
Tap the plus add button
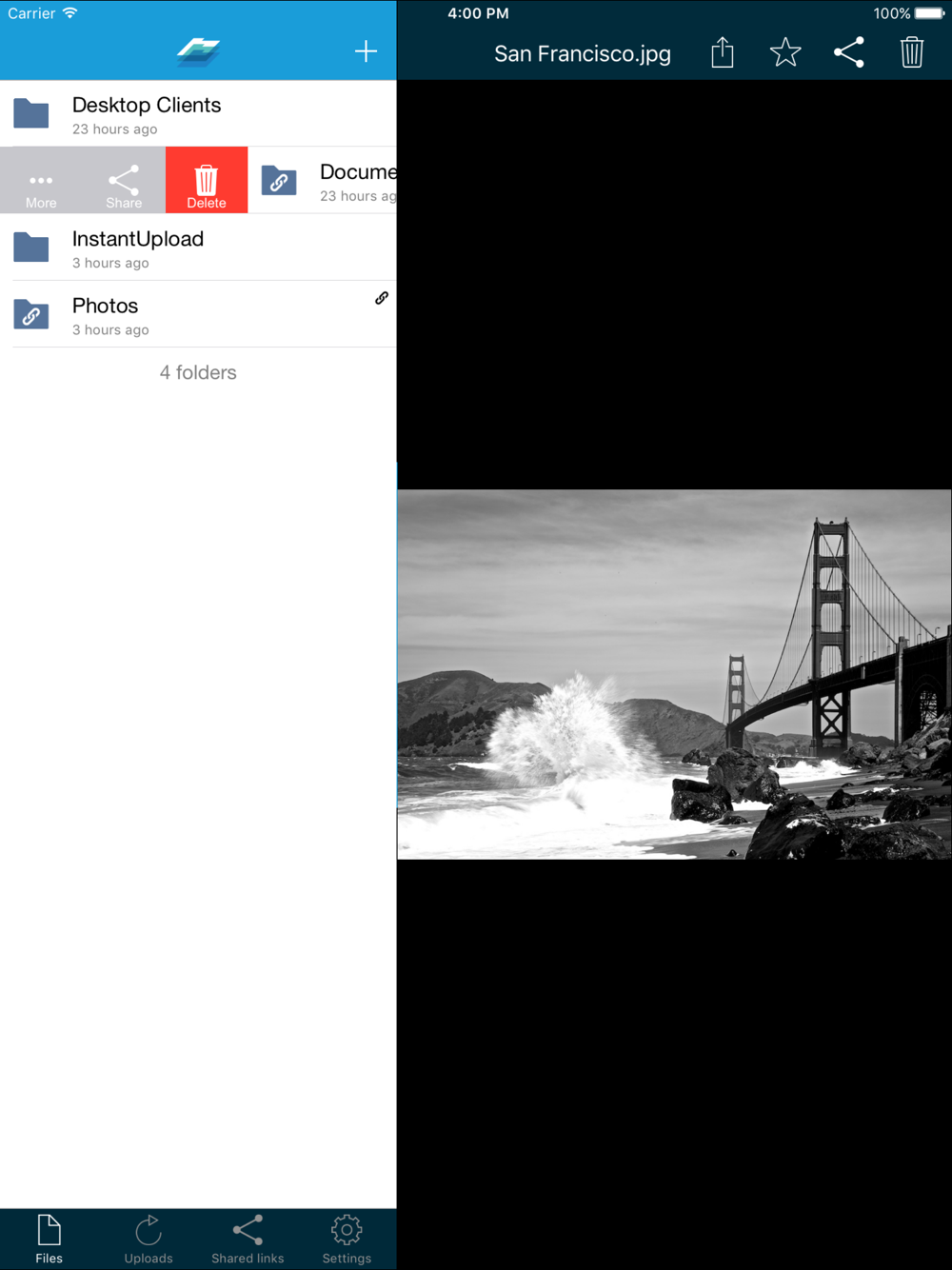366,51
